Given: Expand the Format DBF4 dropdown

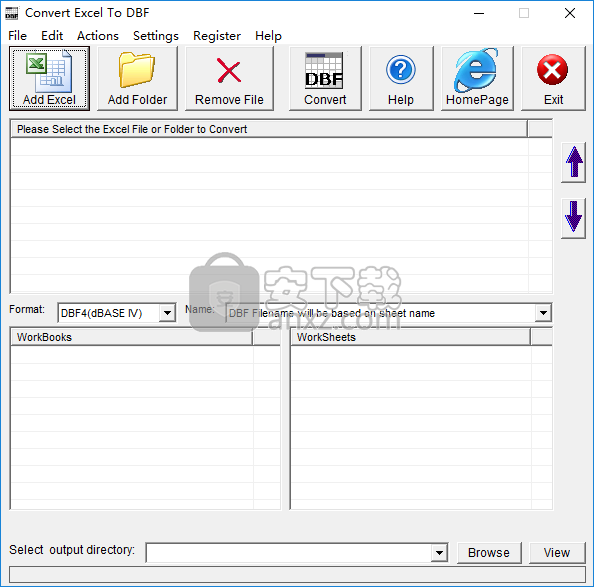Looking at the screenshot, I should pyautogui.click(x=167, y=313).
